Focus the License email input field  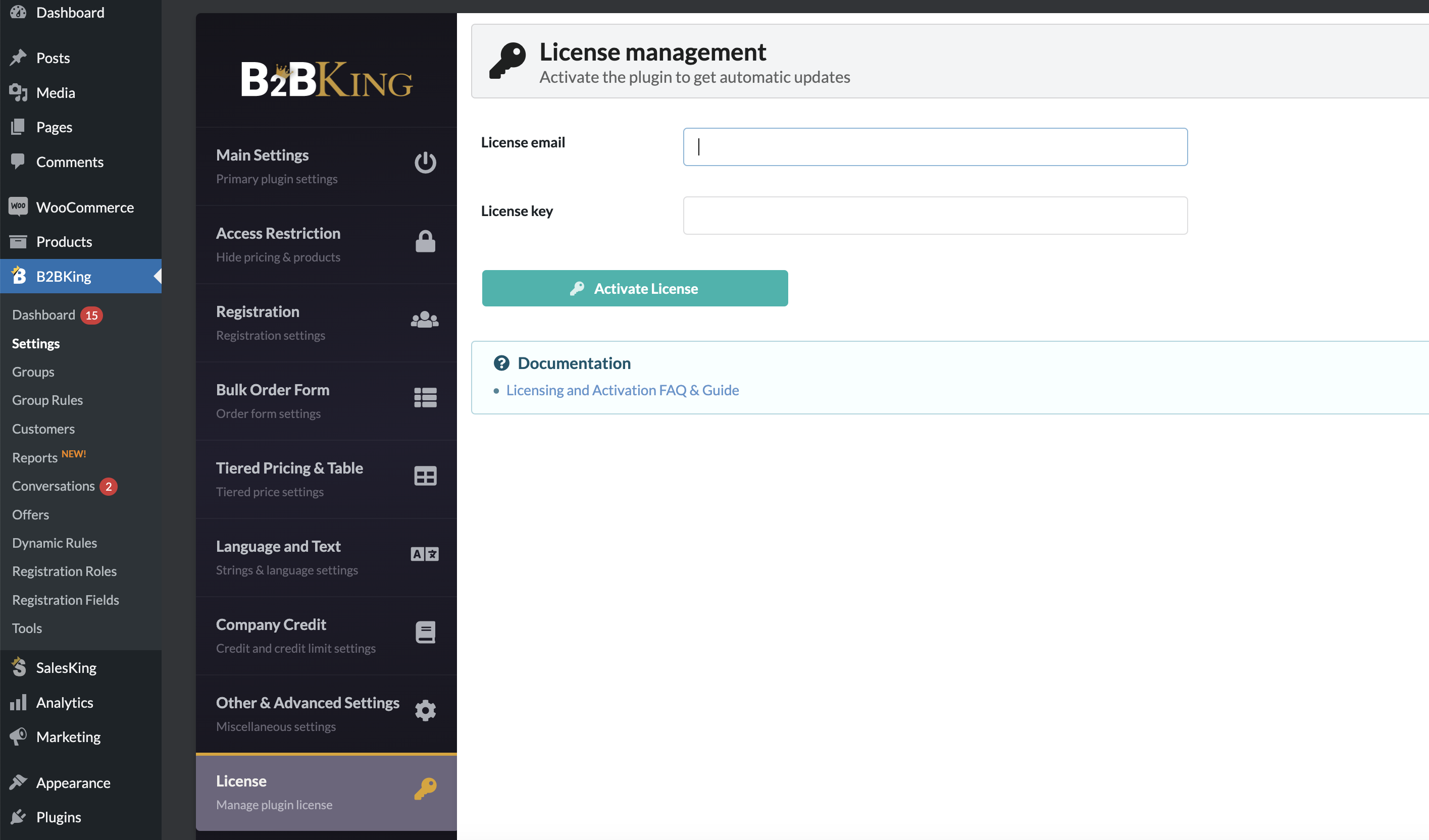(x=935, y=147)
